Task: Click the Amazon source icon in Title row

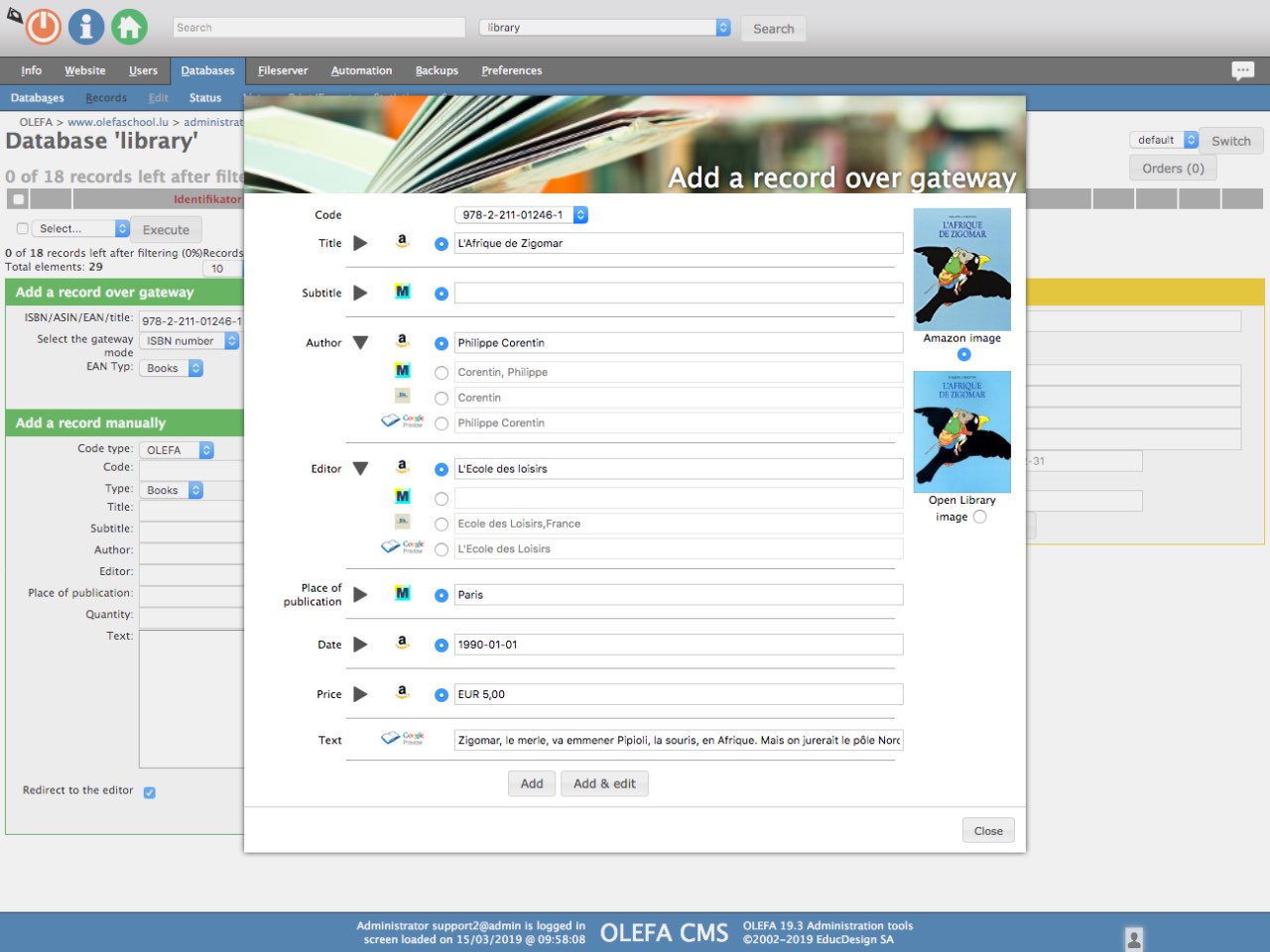Action: 402,242
